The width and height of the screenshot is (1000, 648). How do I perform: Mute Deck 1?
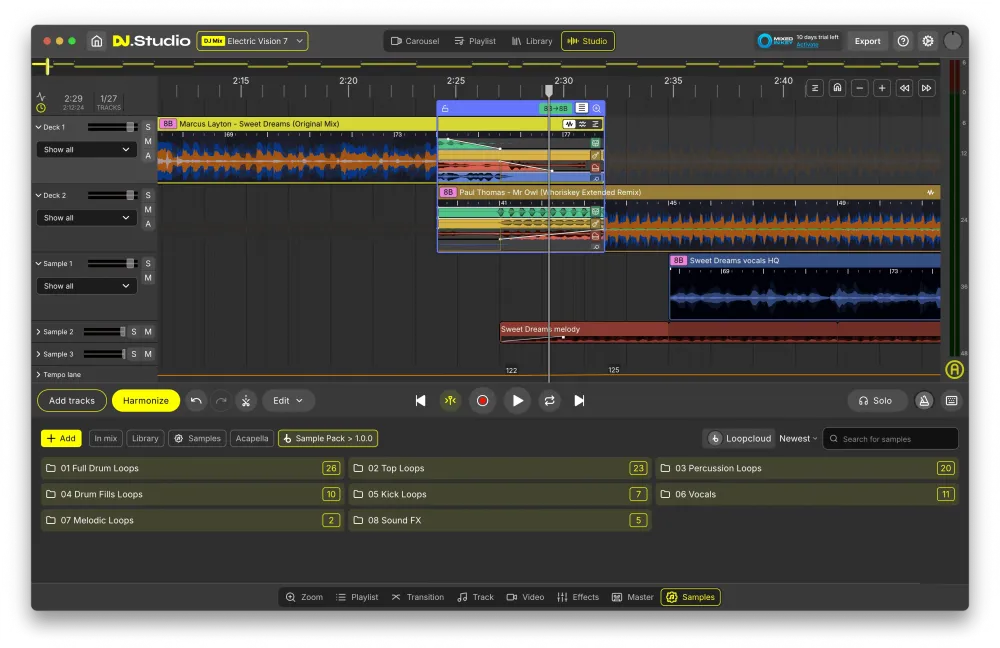[148, 142]
